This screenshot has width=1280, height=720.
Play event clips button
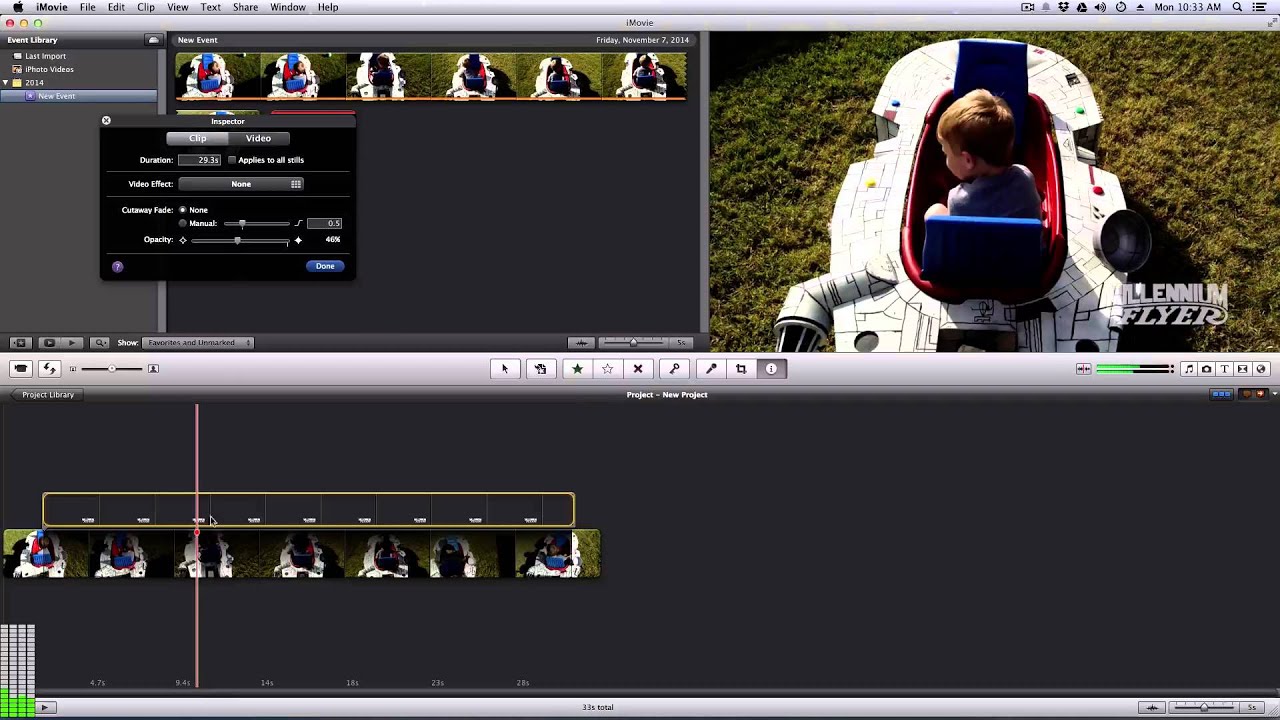pos(71,343)
